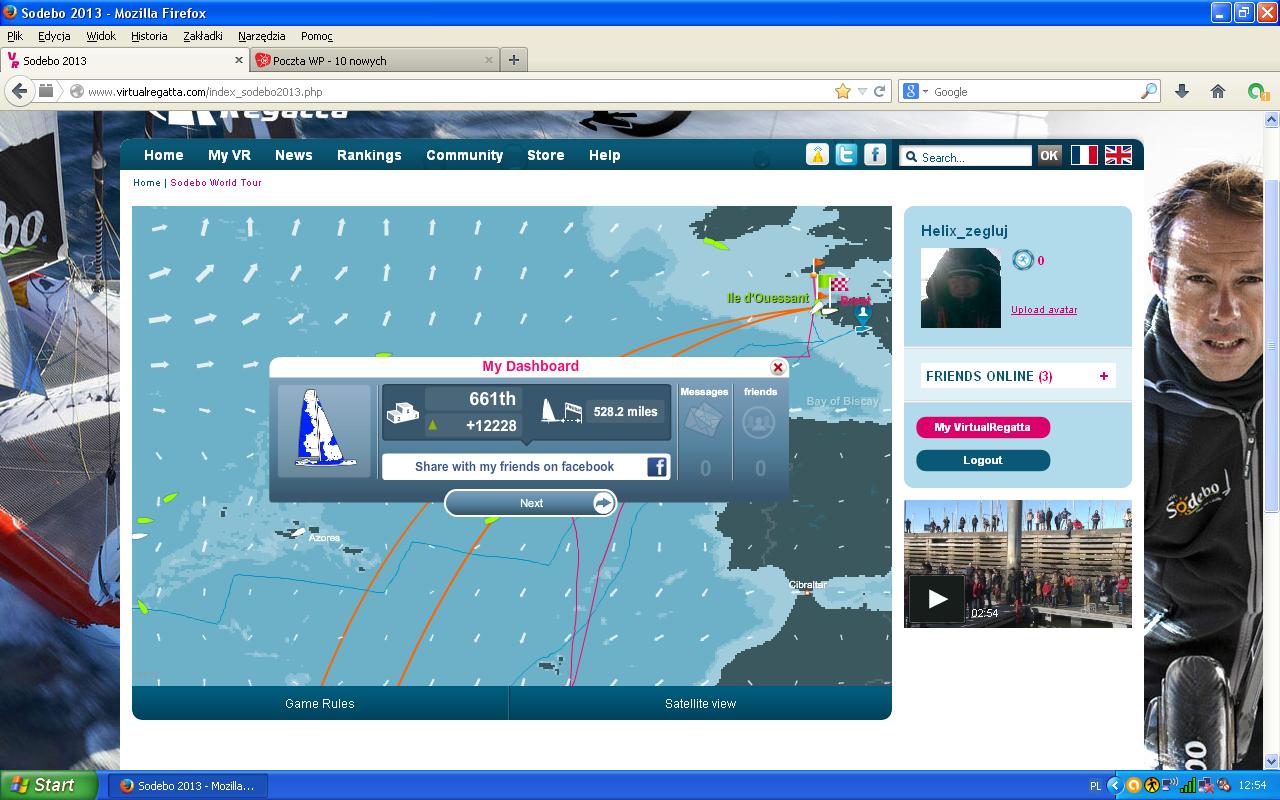Close the Poczta WP tab

pos(487,60)
